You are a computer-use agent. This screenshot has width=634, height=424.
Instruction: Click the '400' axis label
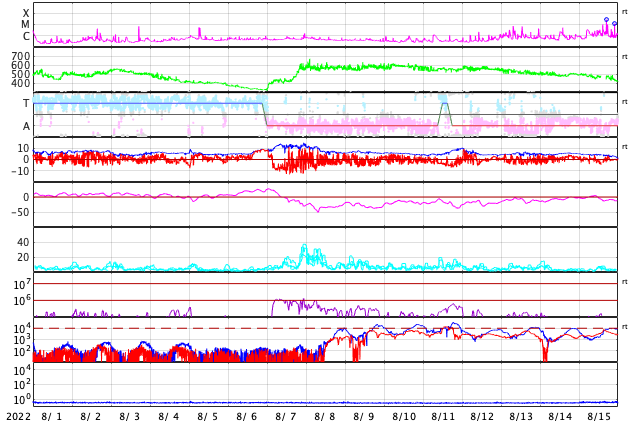coord(21,84)
